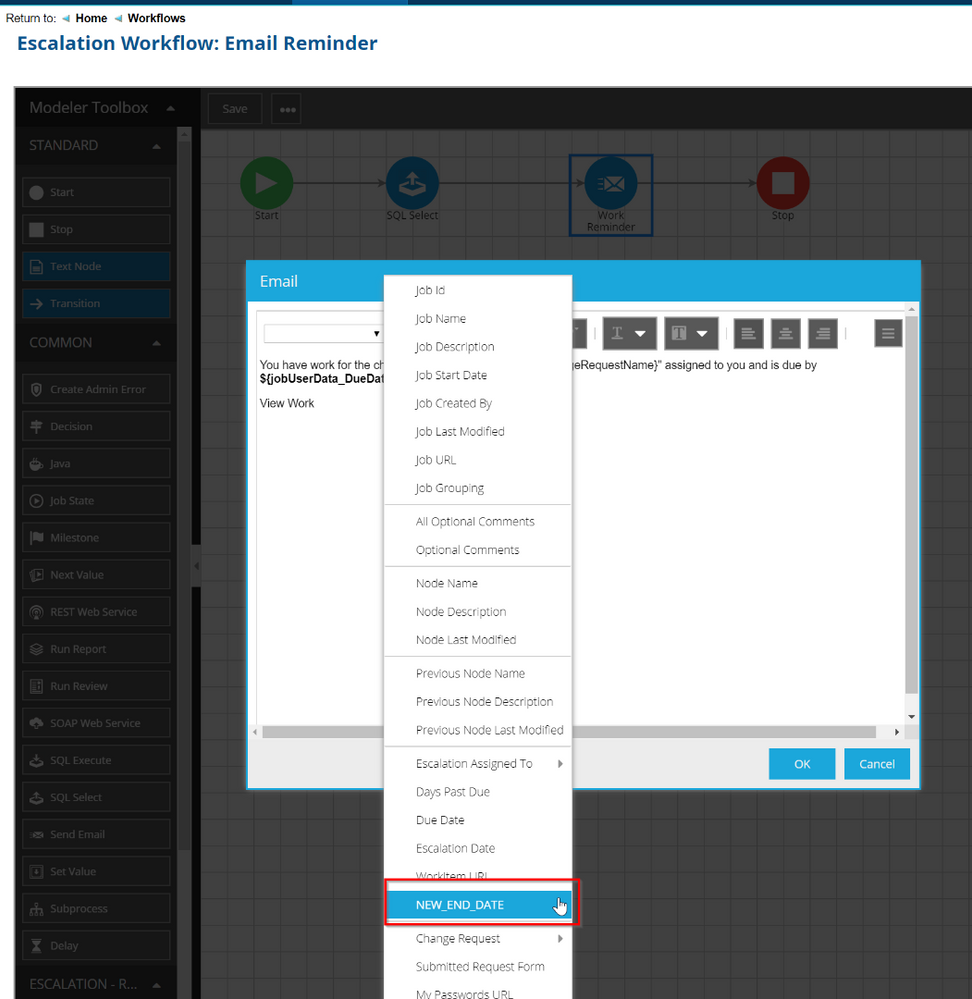972x999 pixels.
Task: Click the Start node on the canvas
Action: (x=266, y=183)
